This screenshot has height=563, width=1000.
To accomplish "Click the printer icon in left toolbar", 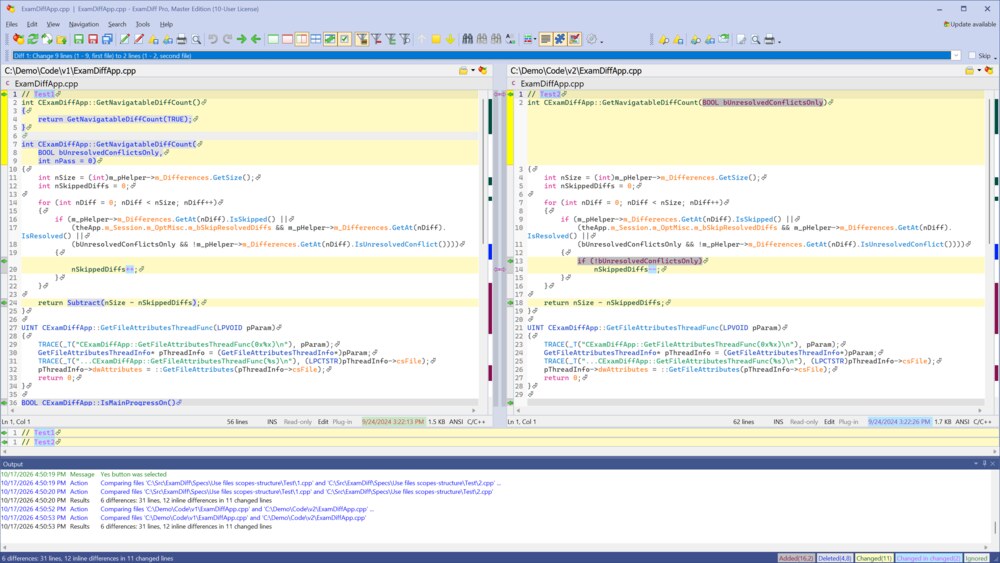I will 182,40.
